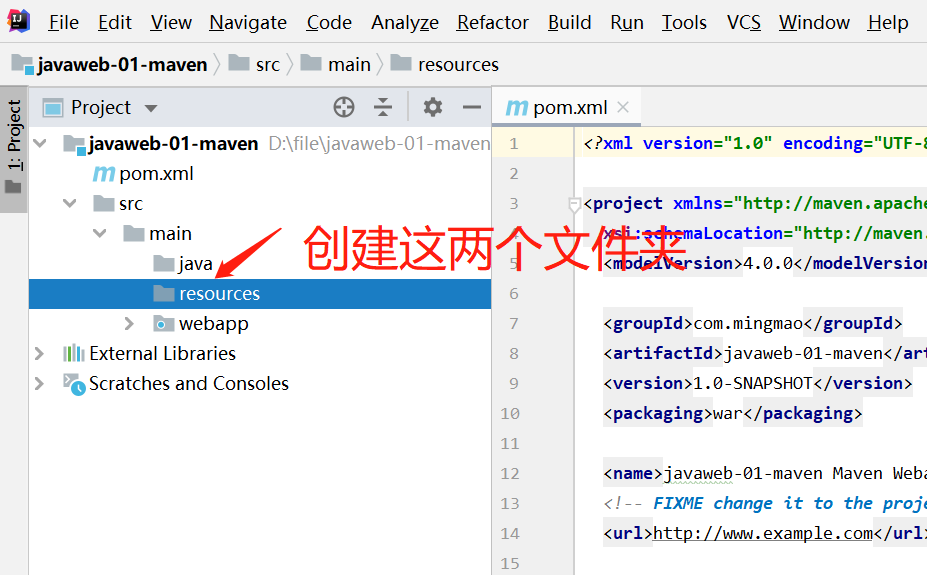Click the Project view icon in panel header

pyautogui.click(x=53, y=108)
